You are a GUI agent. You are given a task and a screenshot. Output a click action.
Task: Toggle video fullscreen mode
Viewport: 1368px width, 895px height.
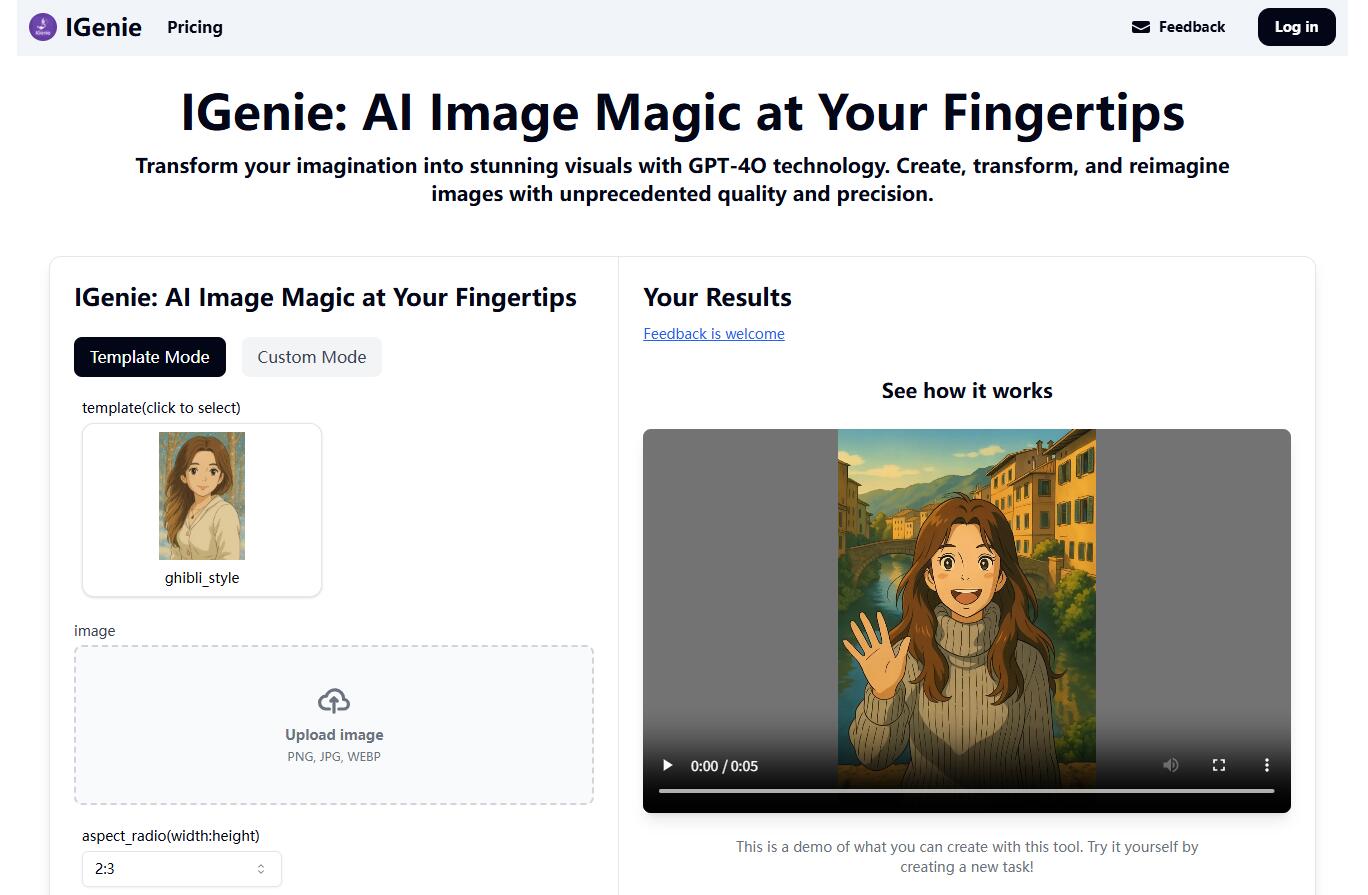coord(1219,765)
